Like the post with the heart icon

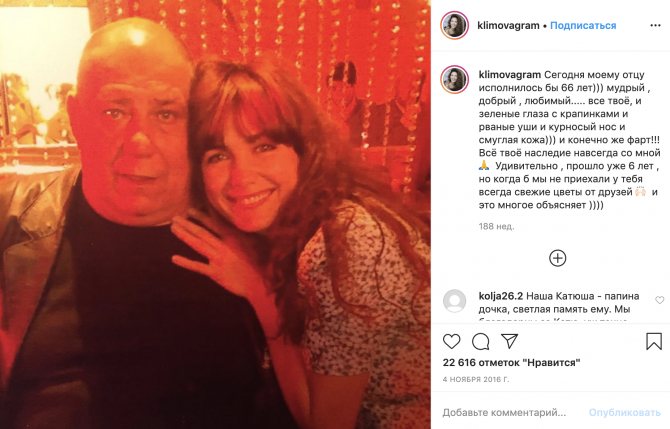(452, 342)
